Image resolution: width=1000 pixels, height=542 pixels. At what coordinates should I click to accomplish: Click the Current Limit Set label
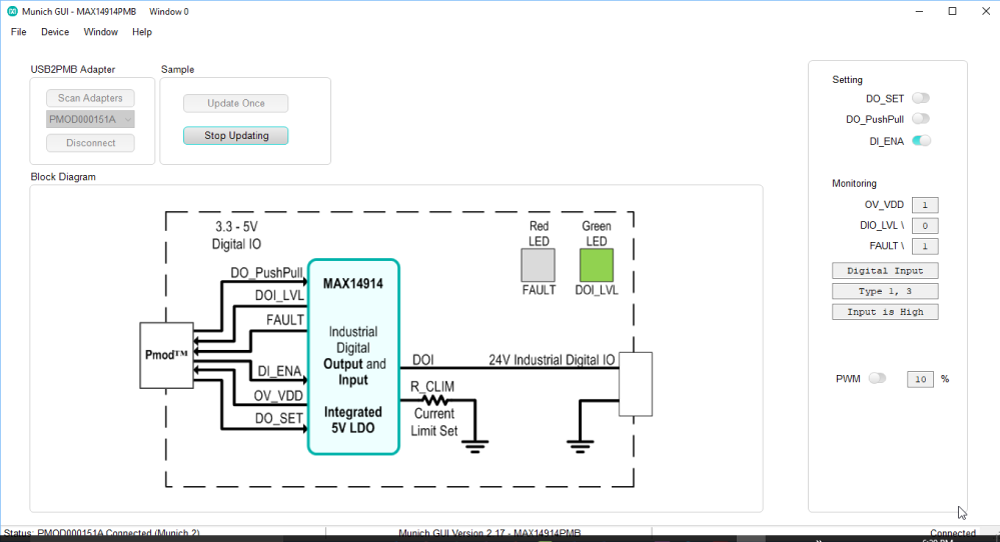(434, 422)
